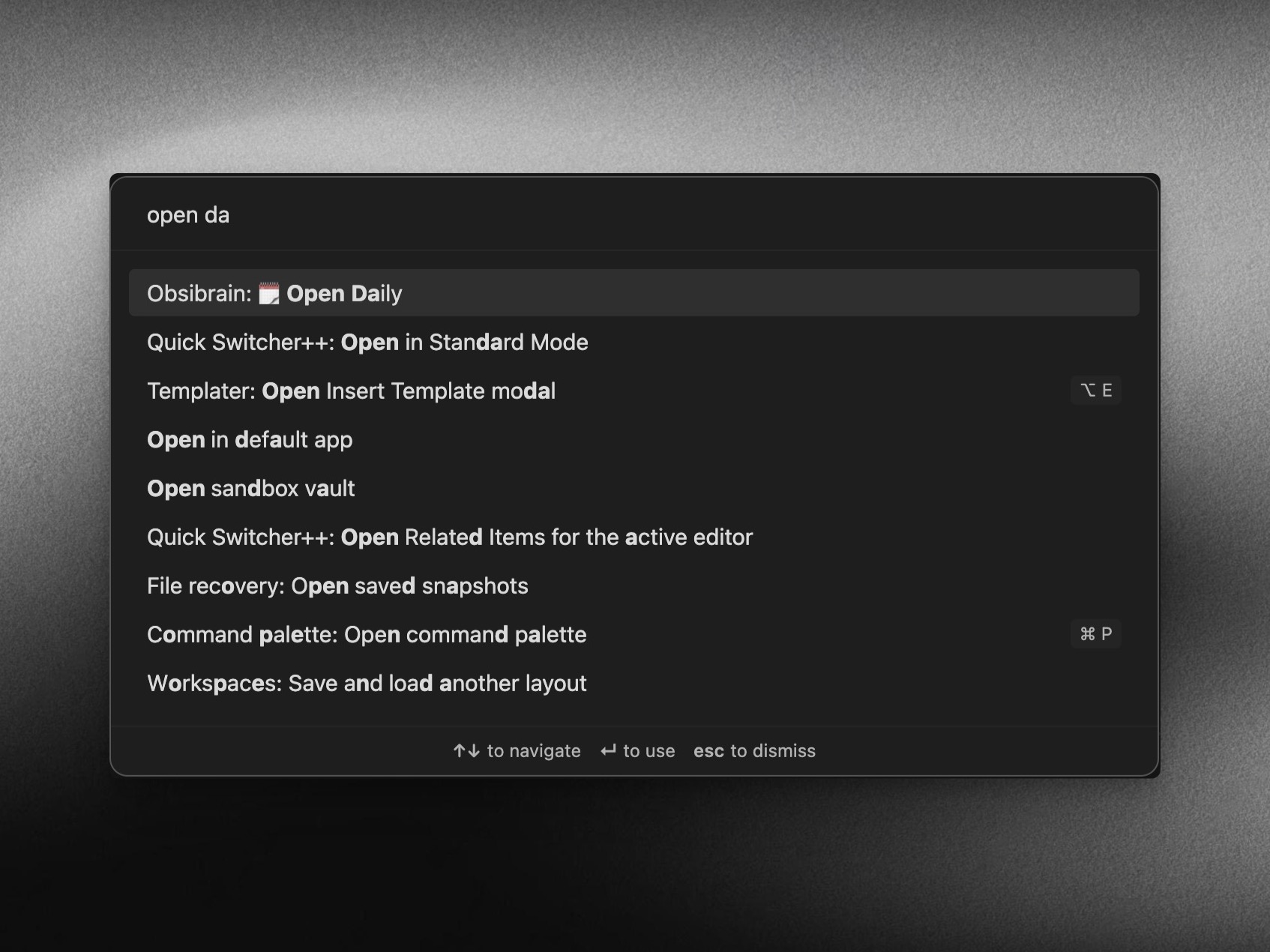Launch the Open sandbox vault command
This screenshot has width=1270, height=952.
250,489
